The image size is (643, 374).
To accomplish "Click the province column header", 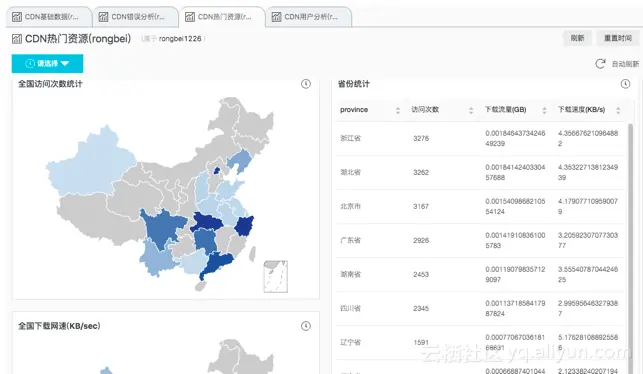I will (x=354, y=110).
